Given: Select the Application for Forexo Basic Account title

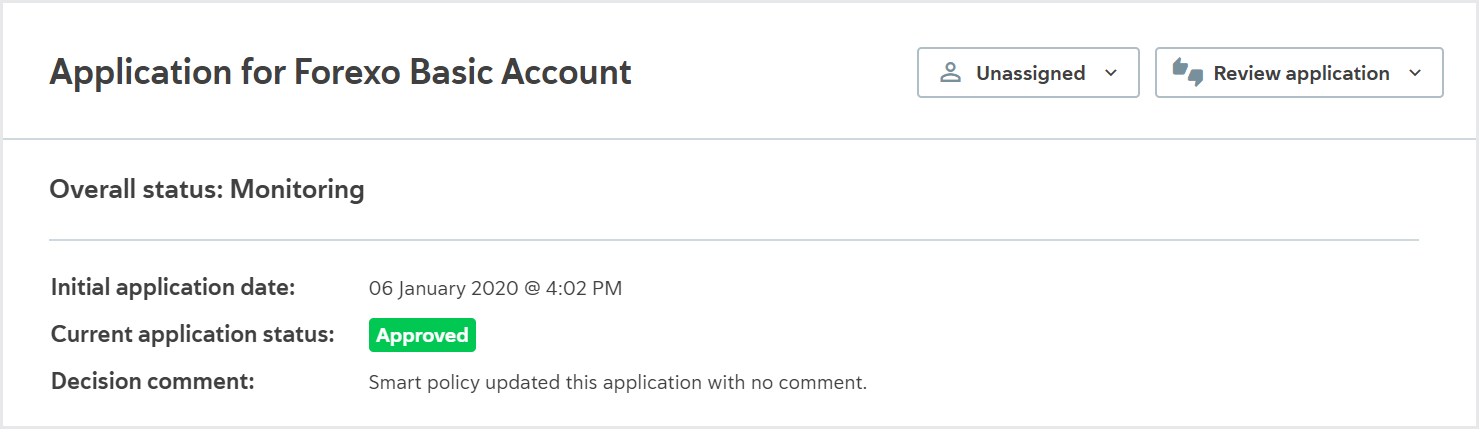Looking at the screenshot, I should click(341, 73).
